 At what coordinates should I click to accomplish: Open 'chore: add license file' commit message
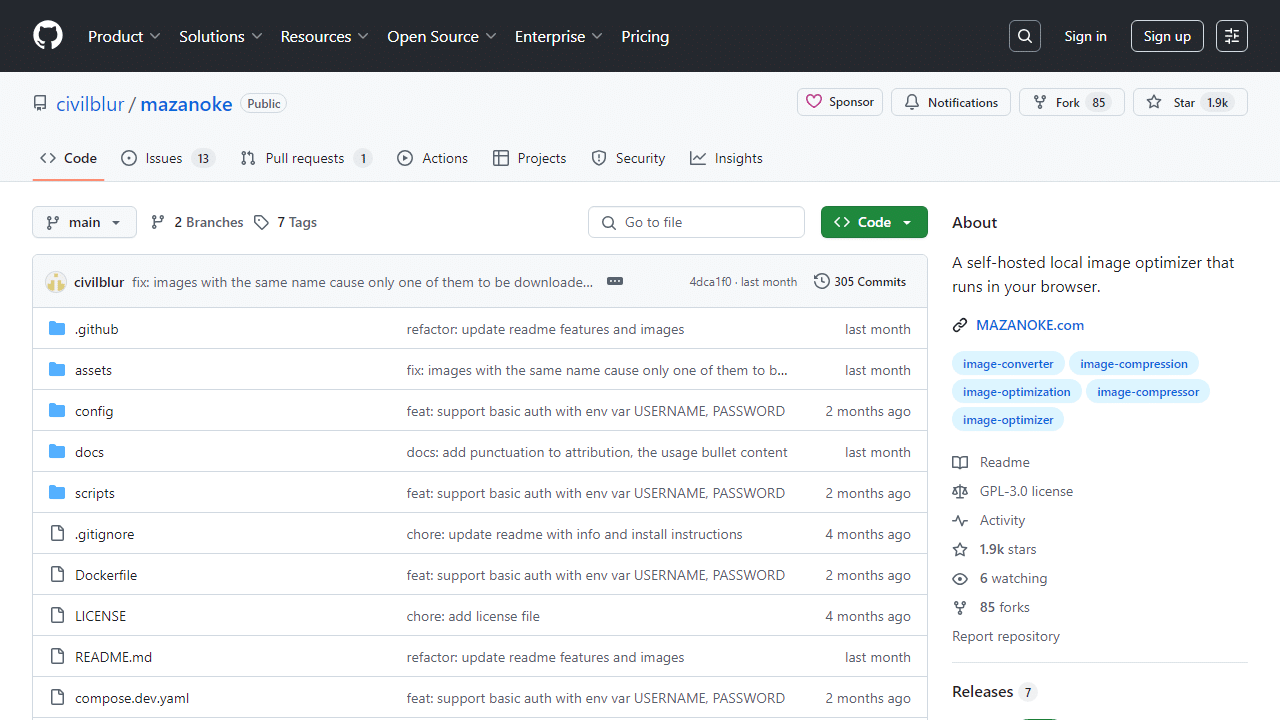click(x=473, y=616)
